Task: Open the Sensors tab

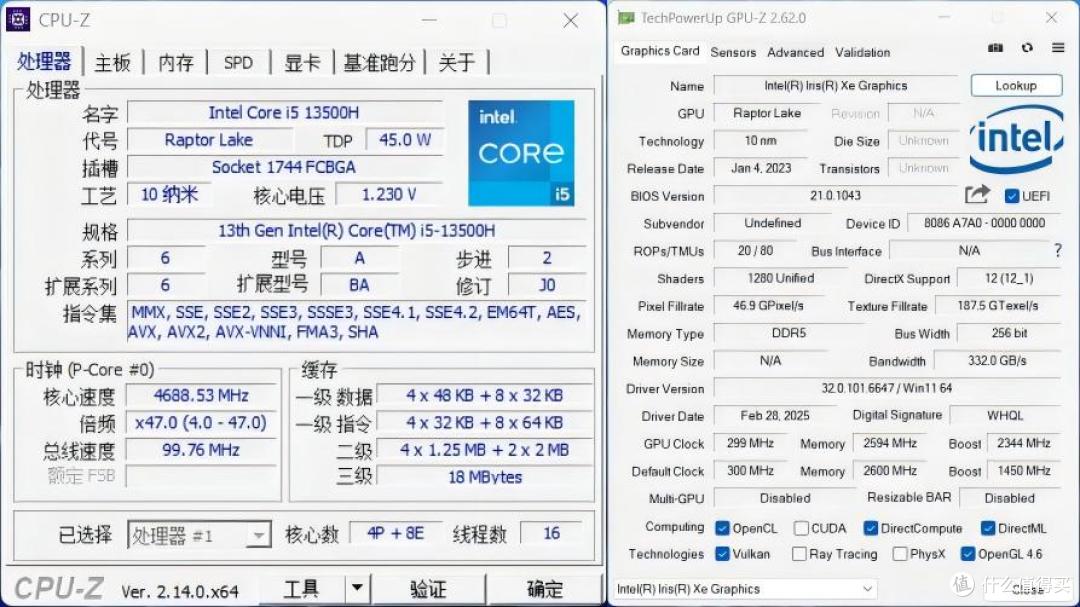Action: pos(733,52)
